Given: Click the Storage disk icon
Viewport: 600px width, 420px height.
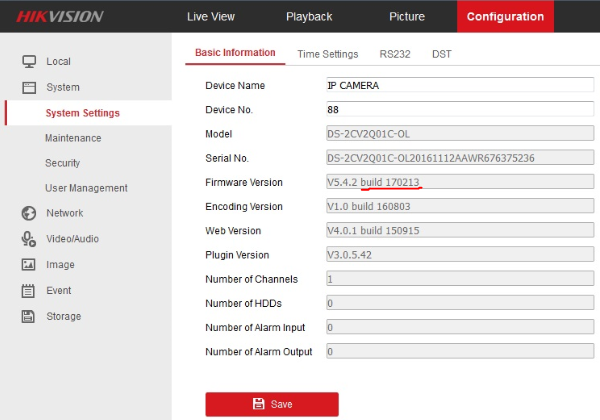Looking at the screenshot, I should [28, 316].
